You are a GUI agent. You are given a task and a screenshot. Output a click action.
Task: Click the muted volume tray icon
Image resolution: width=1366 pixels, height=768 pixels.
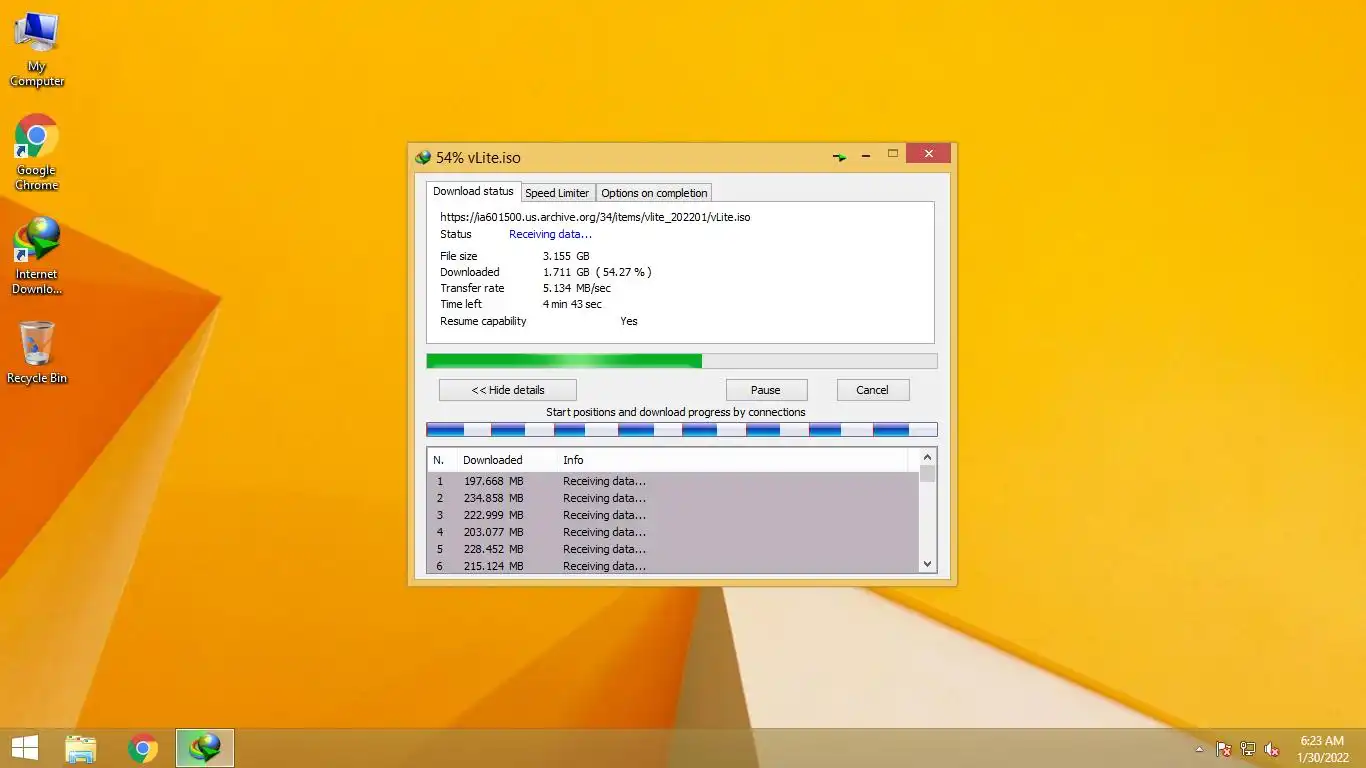click(x=1272, y=749)
